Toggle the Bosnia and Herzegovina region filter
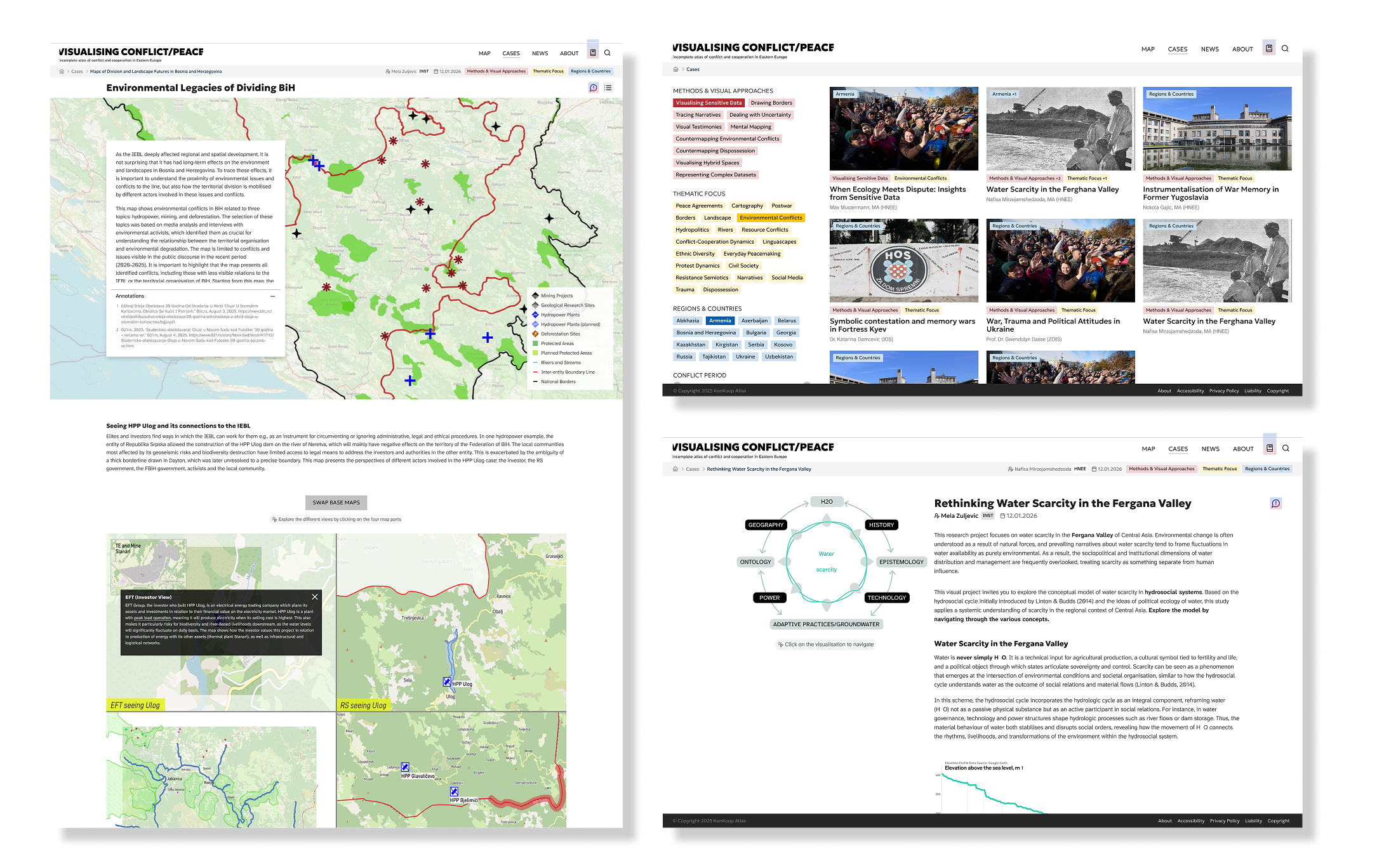The image size is (1377, 868). (706, 332)
